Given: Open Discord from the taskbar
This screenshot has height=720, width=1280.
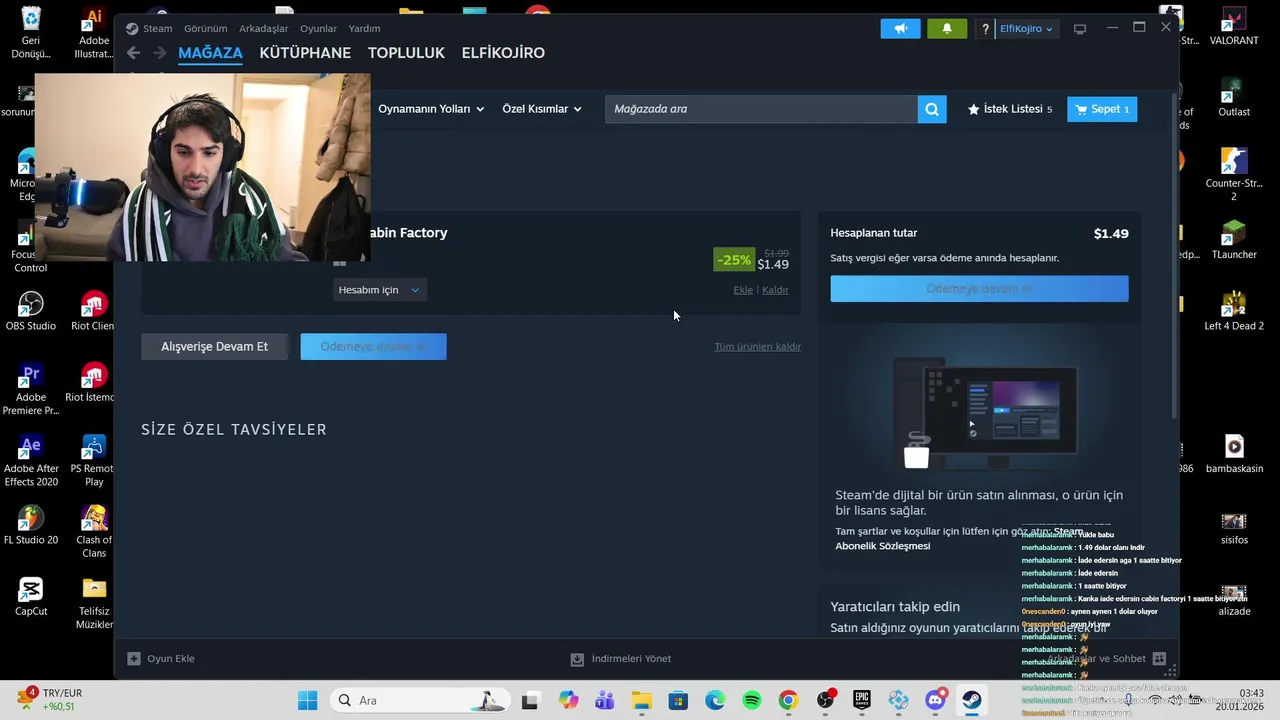Looking at the screenshot, I should (936, 700).
